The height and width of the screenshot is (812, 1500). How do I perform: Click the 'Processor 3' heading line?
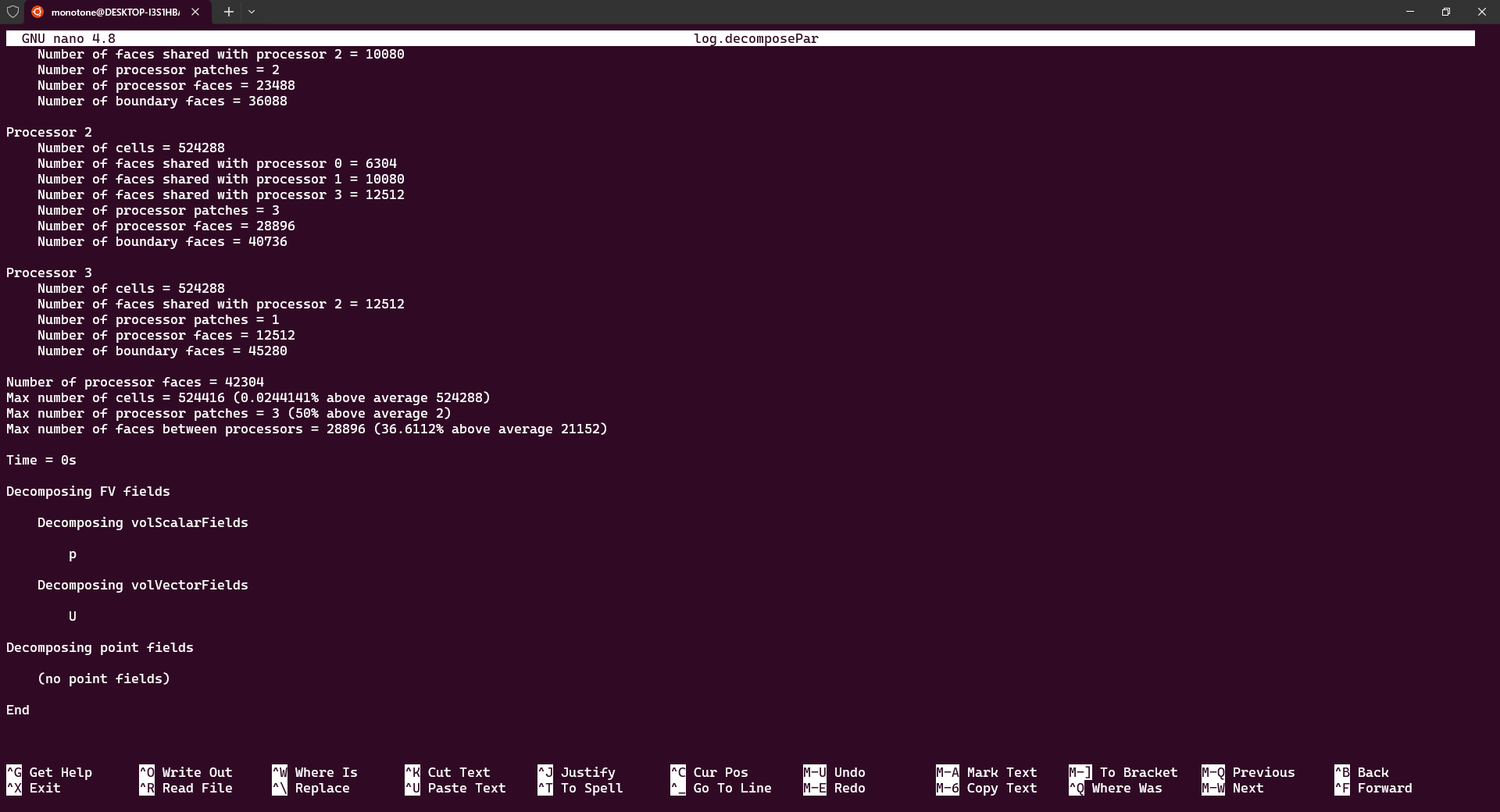(x=49, y=272)
